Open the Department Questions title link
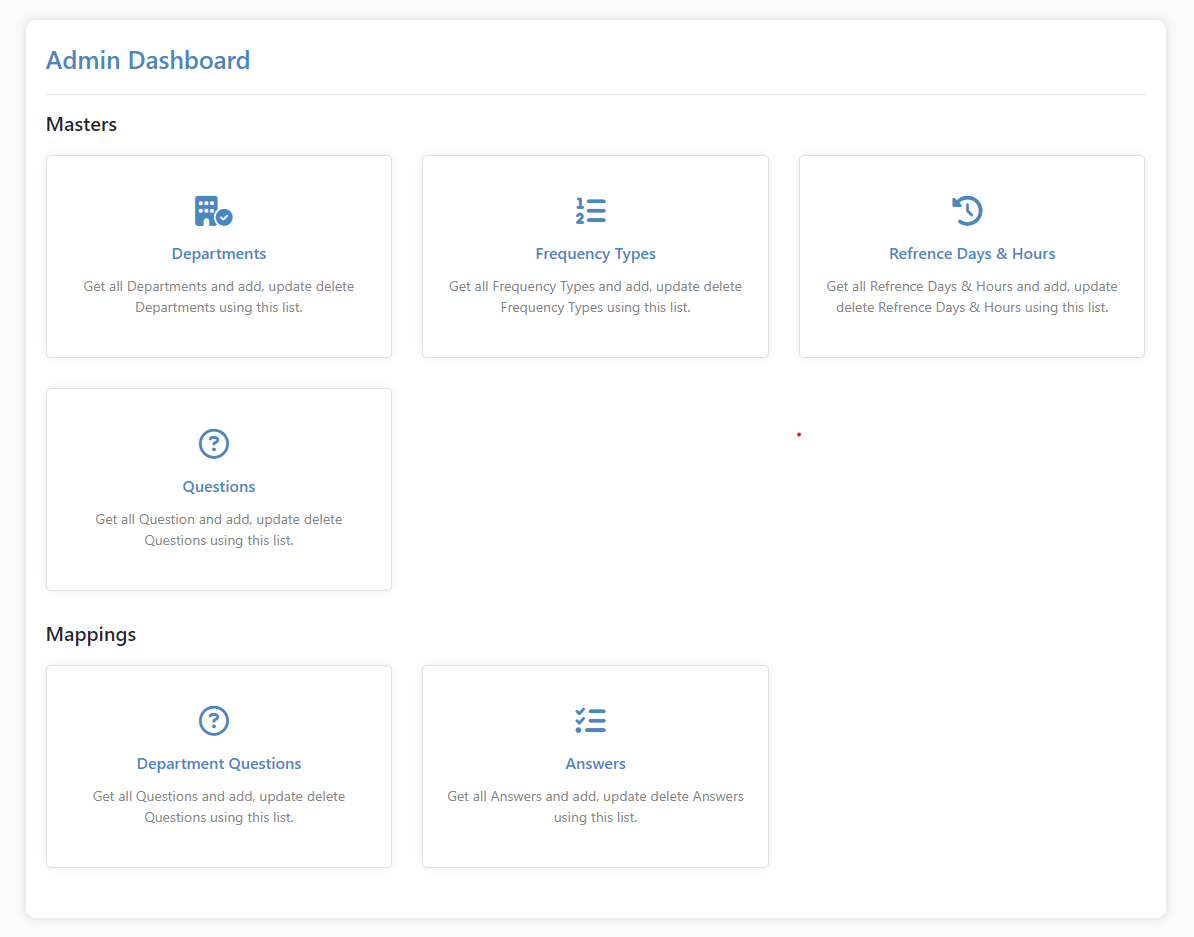This screenshot has height=937, width=1194. [219, 764]
